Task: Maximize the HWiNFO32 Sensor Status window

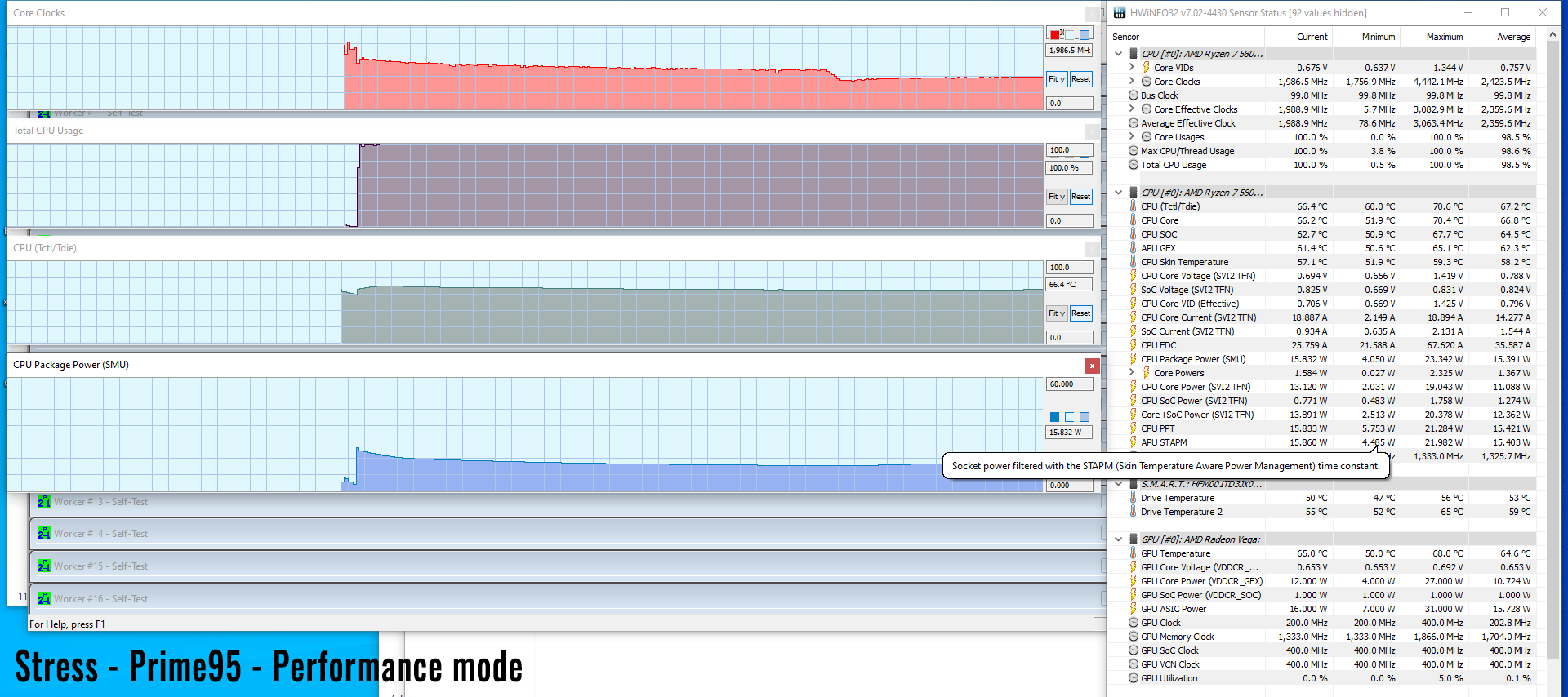Action: 1505,12
